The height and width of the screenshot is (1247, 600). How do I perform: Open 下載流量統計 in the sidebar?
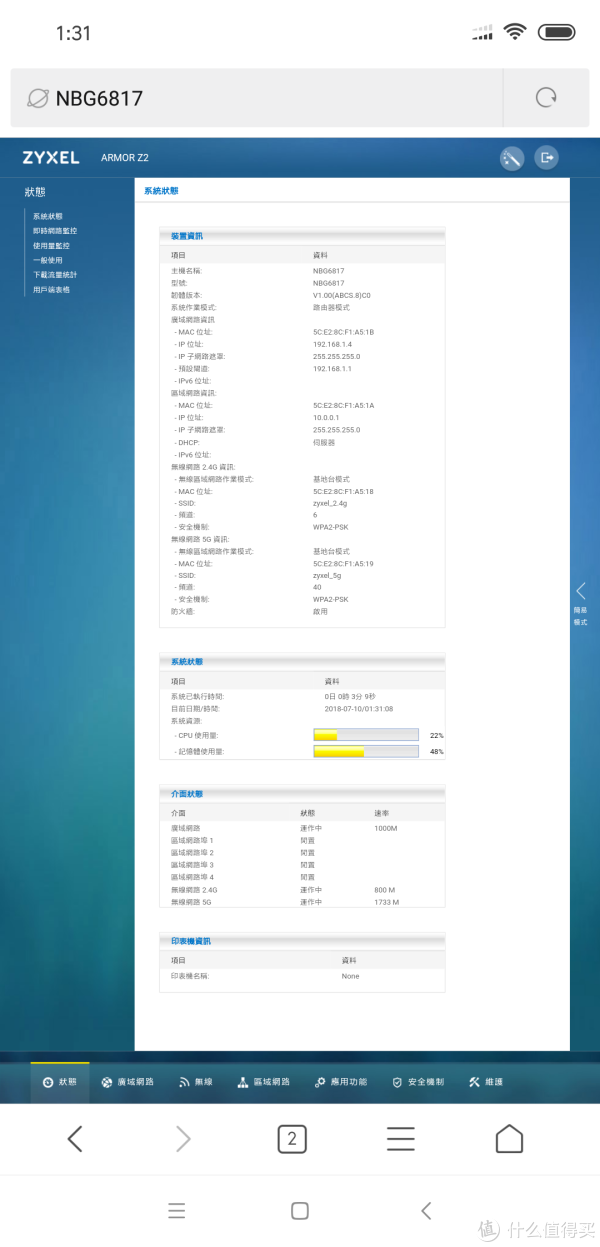pos(54,275)
